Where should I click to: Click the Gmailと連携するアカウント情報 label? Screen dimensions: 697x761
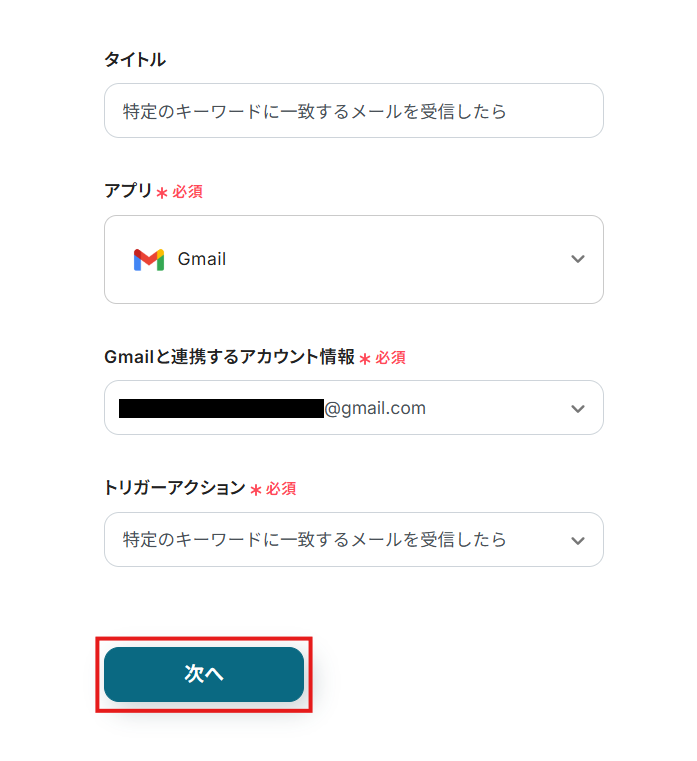click(x=229, y=357)
